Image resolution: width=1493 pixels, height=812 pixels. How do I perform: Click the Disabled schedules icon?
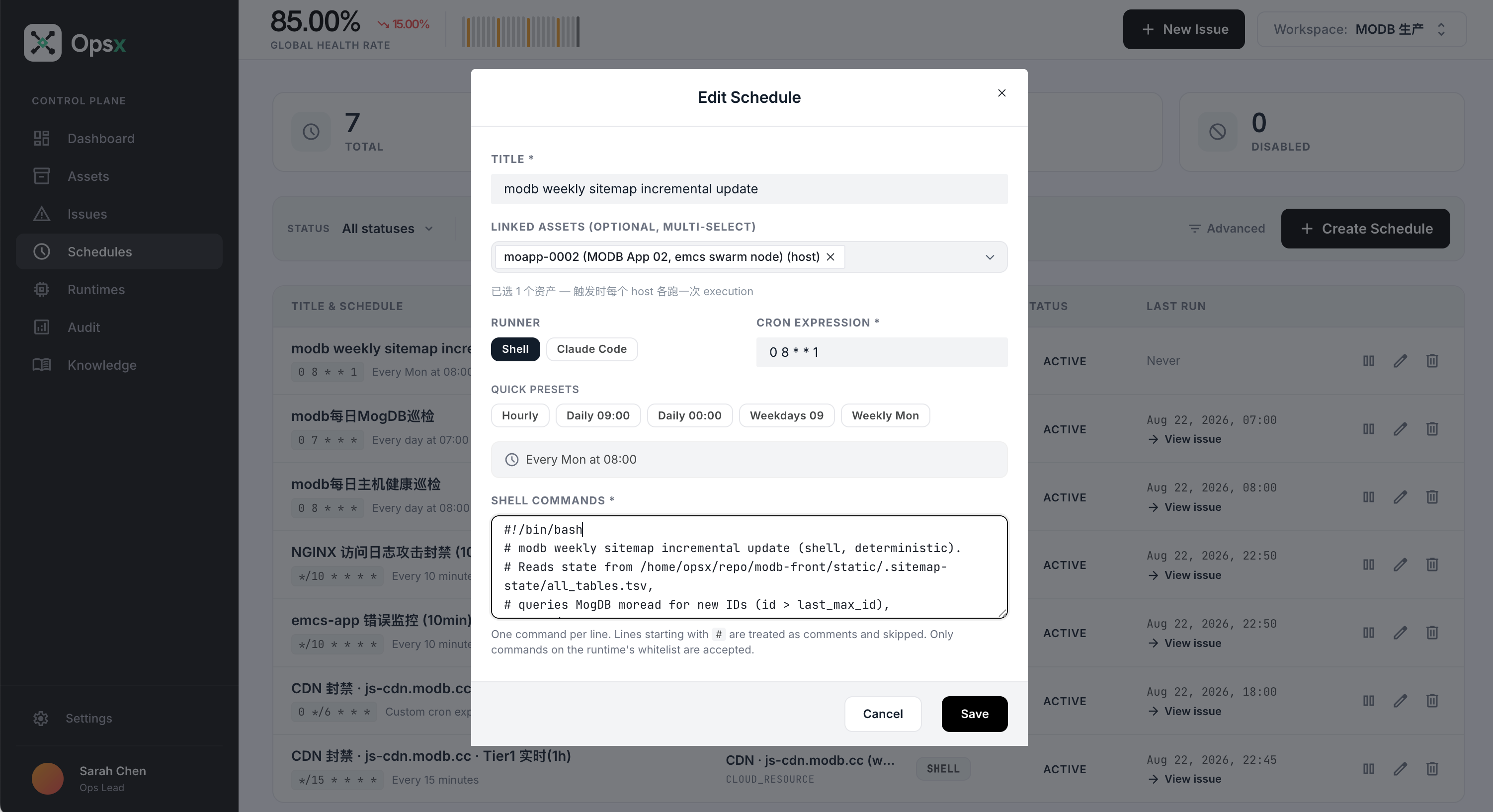(1217, 132)
